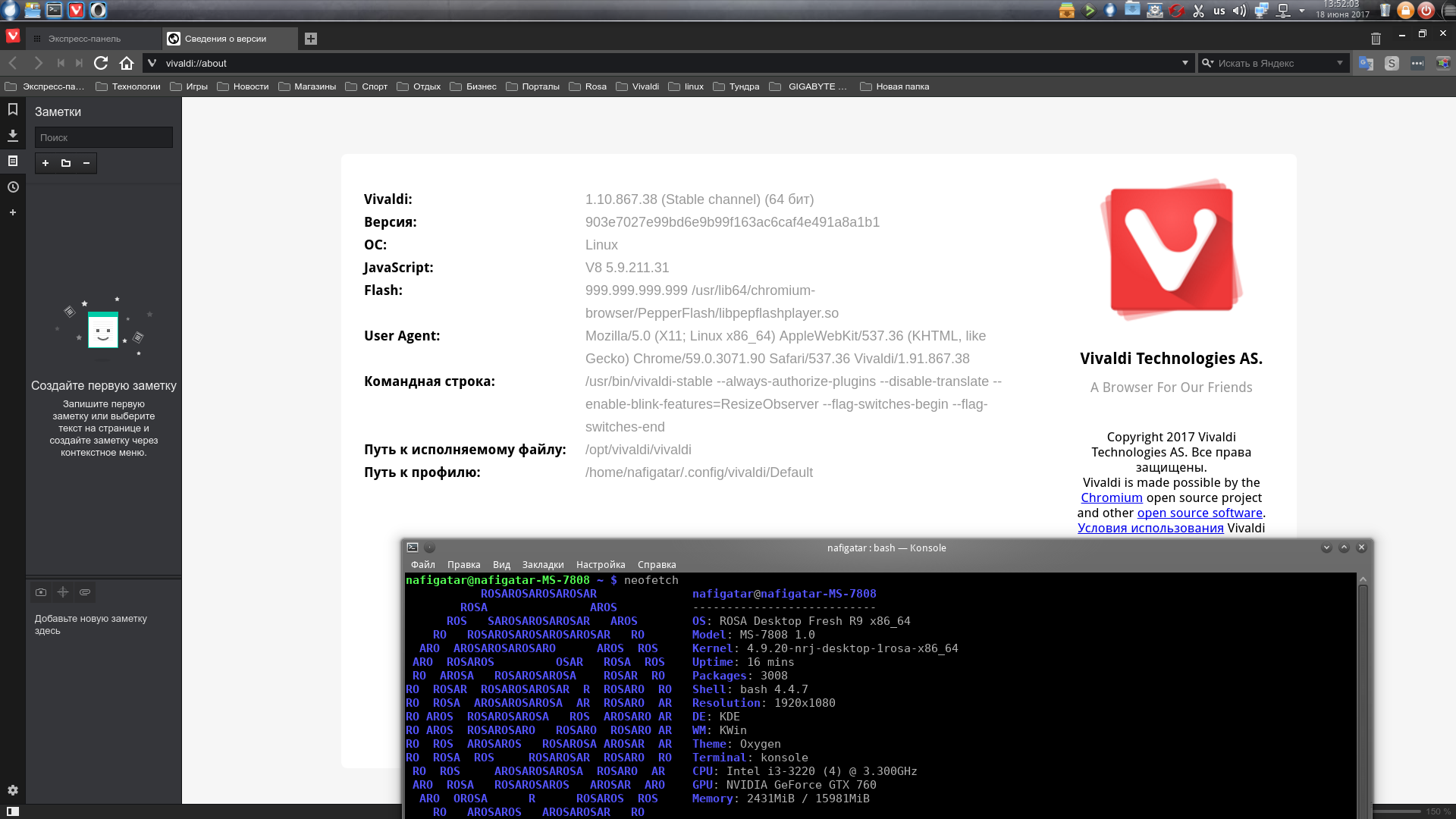The height and width of the screenshot is (819, 1456).
Task: Open the Условия использования link
Action: coord(1150,529)
